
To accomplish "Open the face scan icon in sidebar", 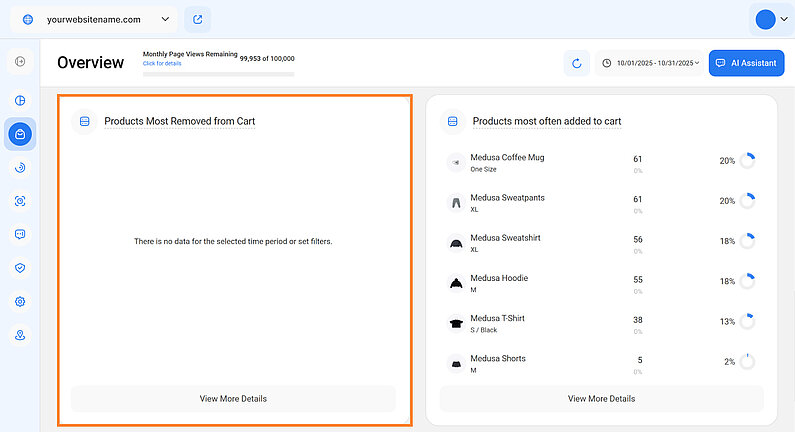I will click(20, 201).
